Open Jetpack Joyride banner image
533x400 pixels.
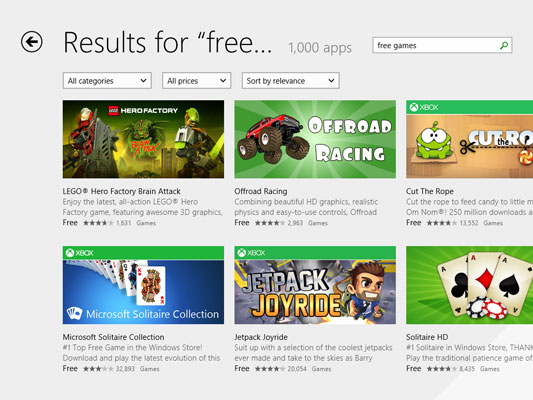315,285
